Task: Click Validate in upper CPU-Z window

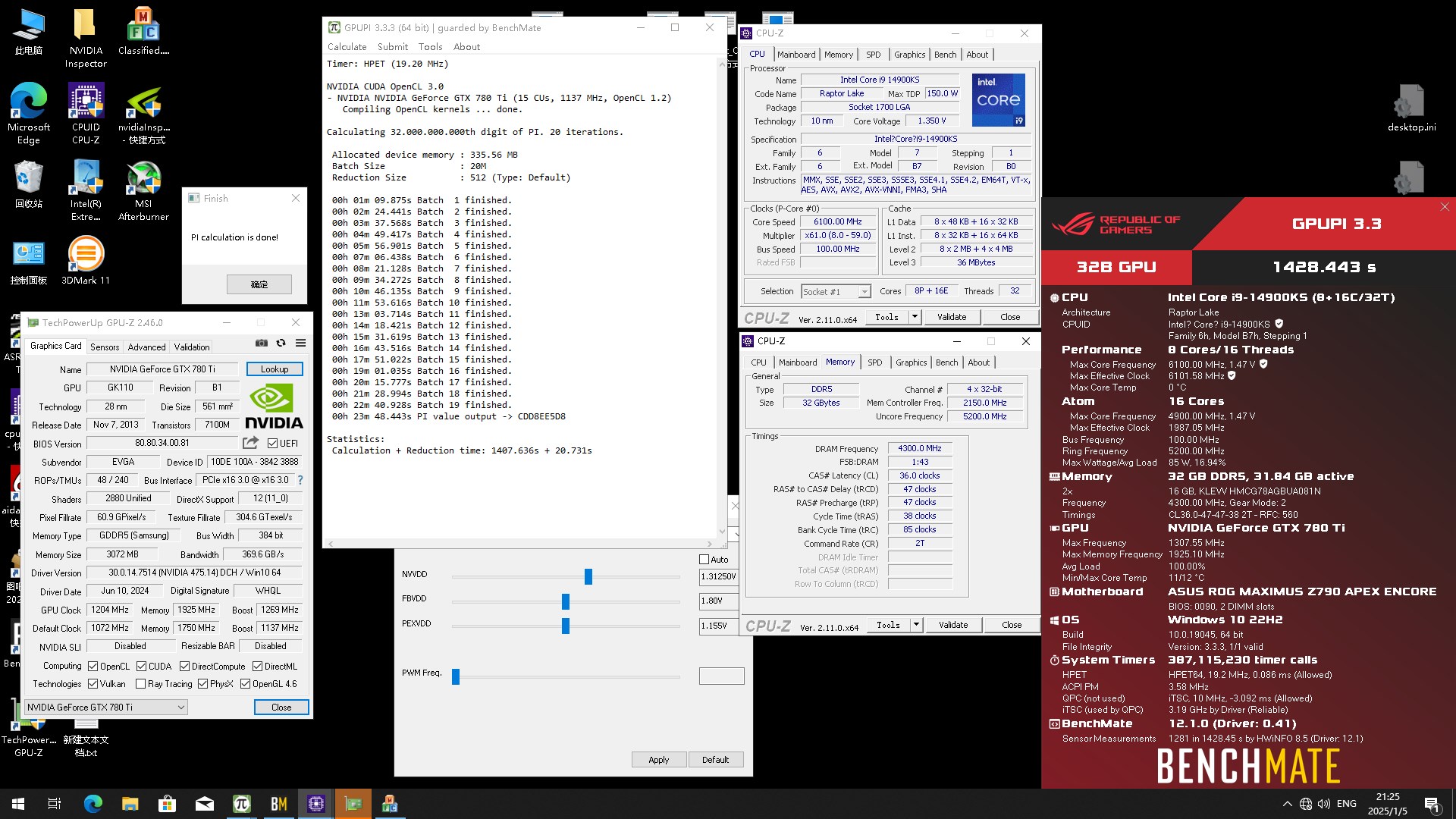Action: (952, 317)
